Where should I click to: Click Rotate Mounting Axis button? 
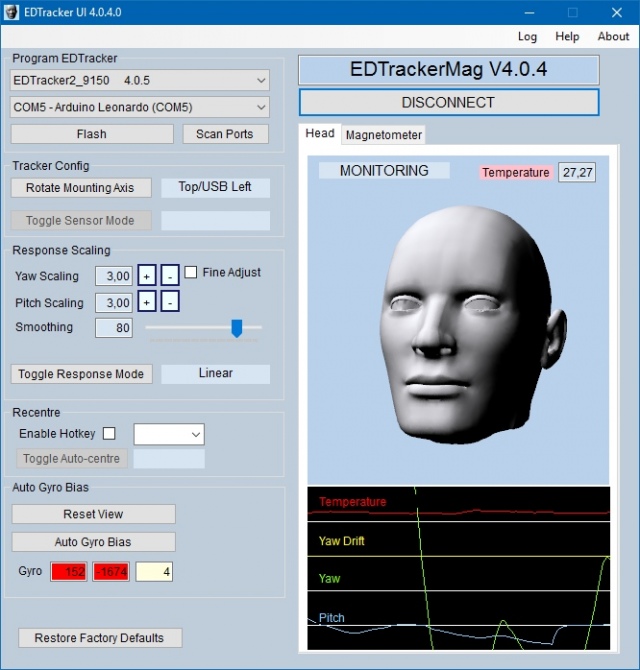click(x=81, y=188)
